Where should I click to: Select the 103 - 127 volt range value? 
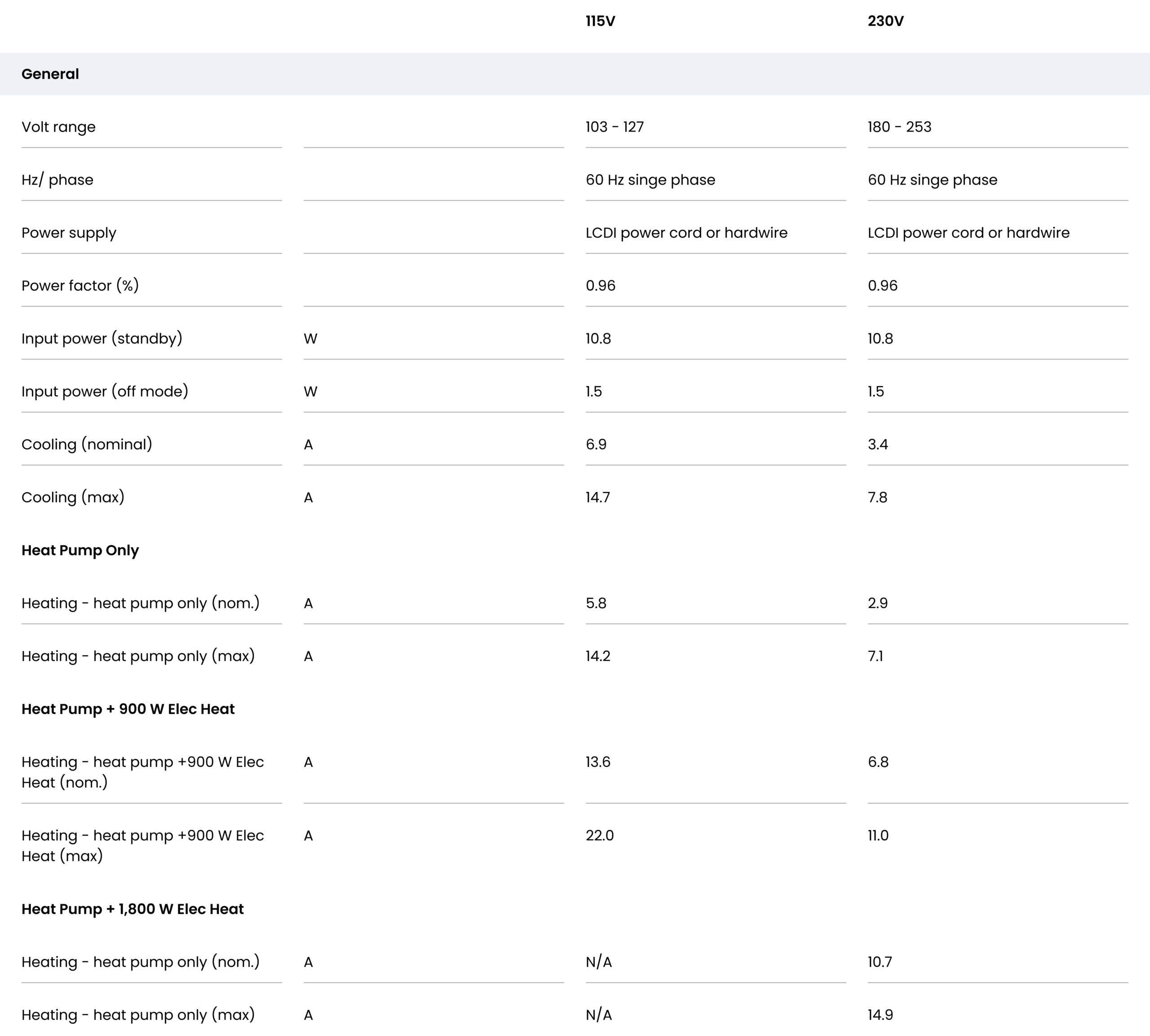pyautogui.click(x=615, y=127)
